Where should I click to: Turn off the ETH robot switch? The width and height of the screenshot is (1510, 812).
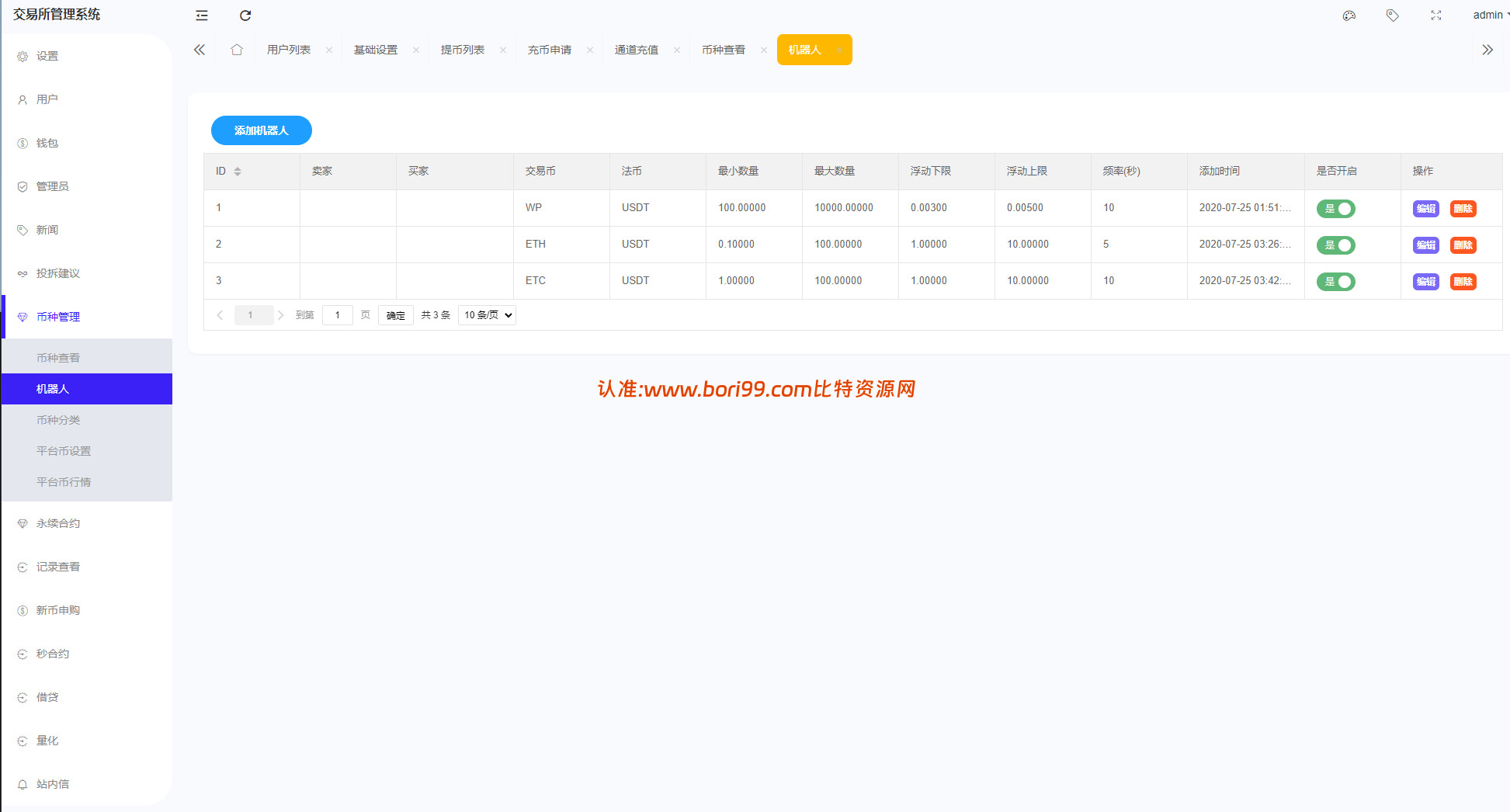[1335, 245]
